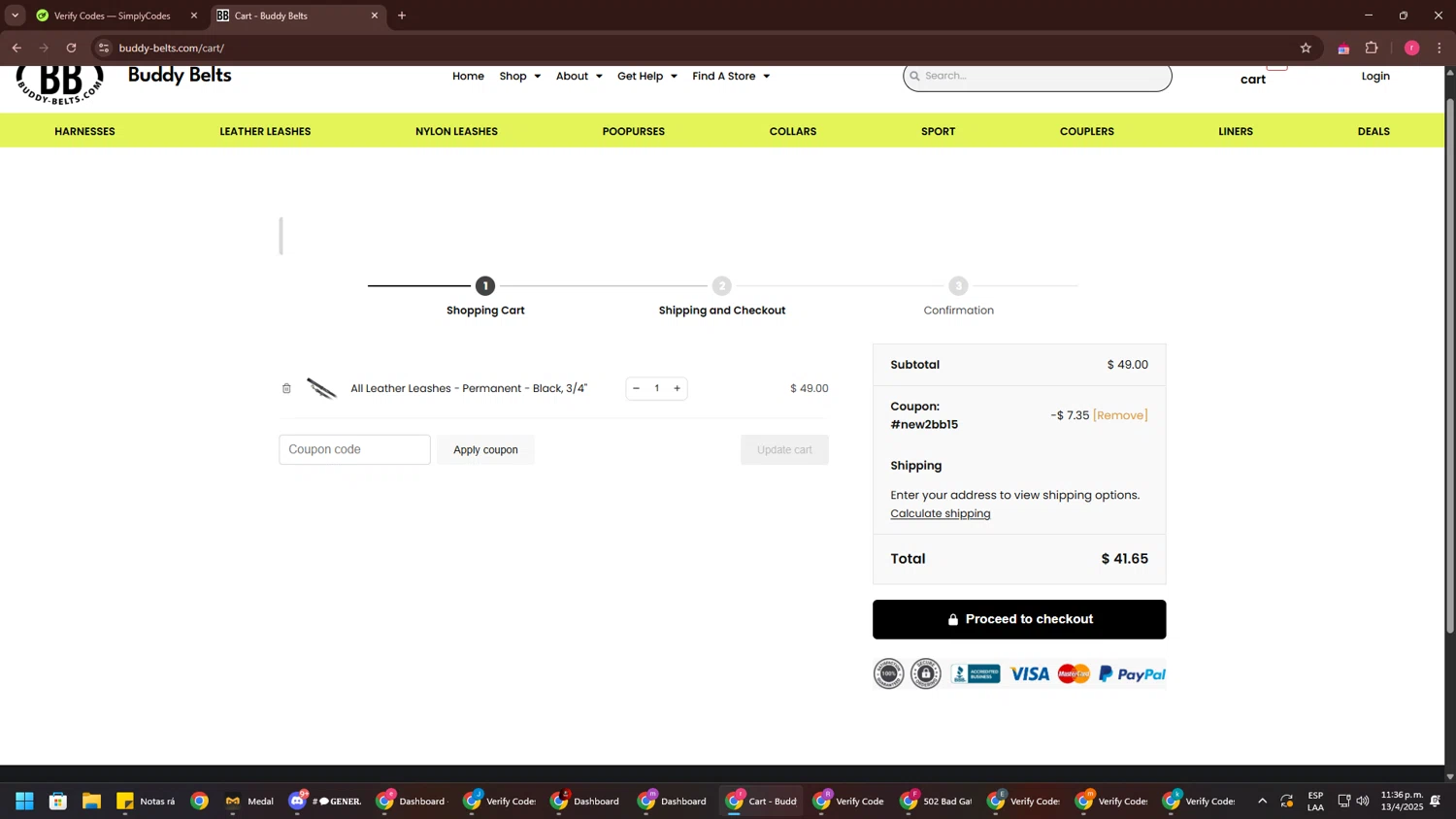Expand the Find A Store dropdown

(731, 76)
